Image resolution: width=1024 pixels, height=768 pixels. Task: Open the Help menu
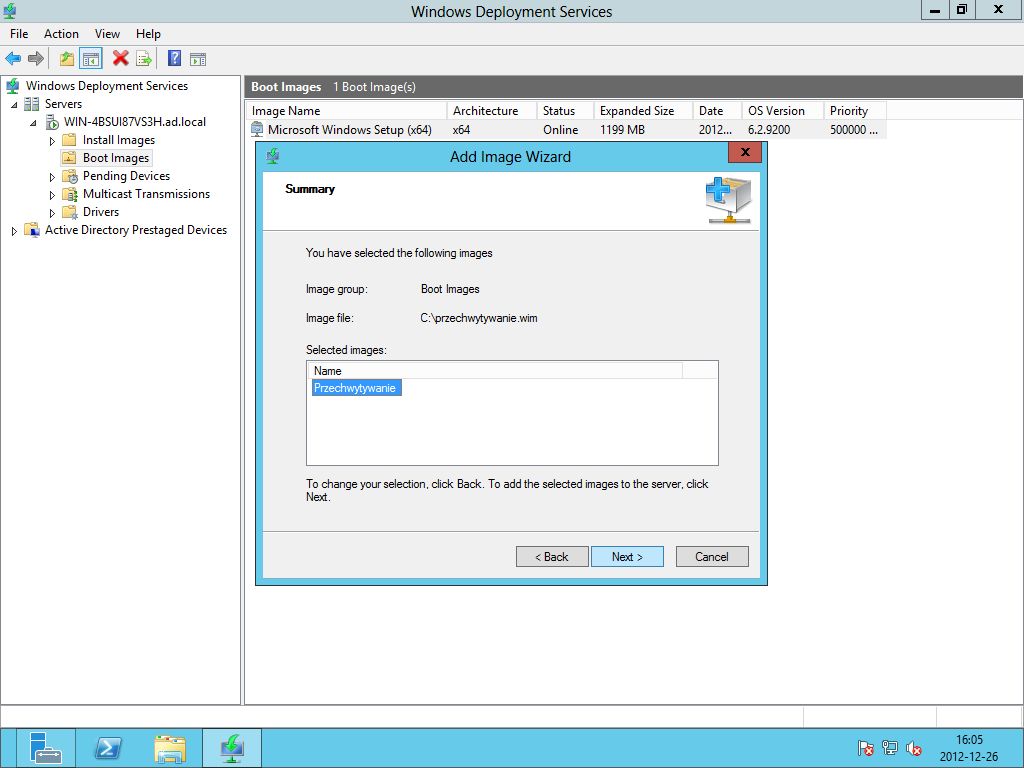coord(148,34)
